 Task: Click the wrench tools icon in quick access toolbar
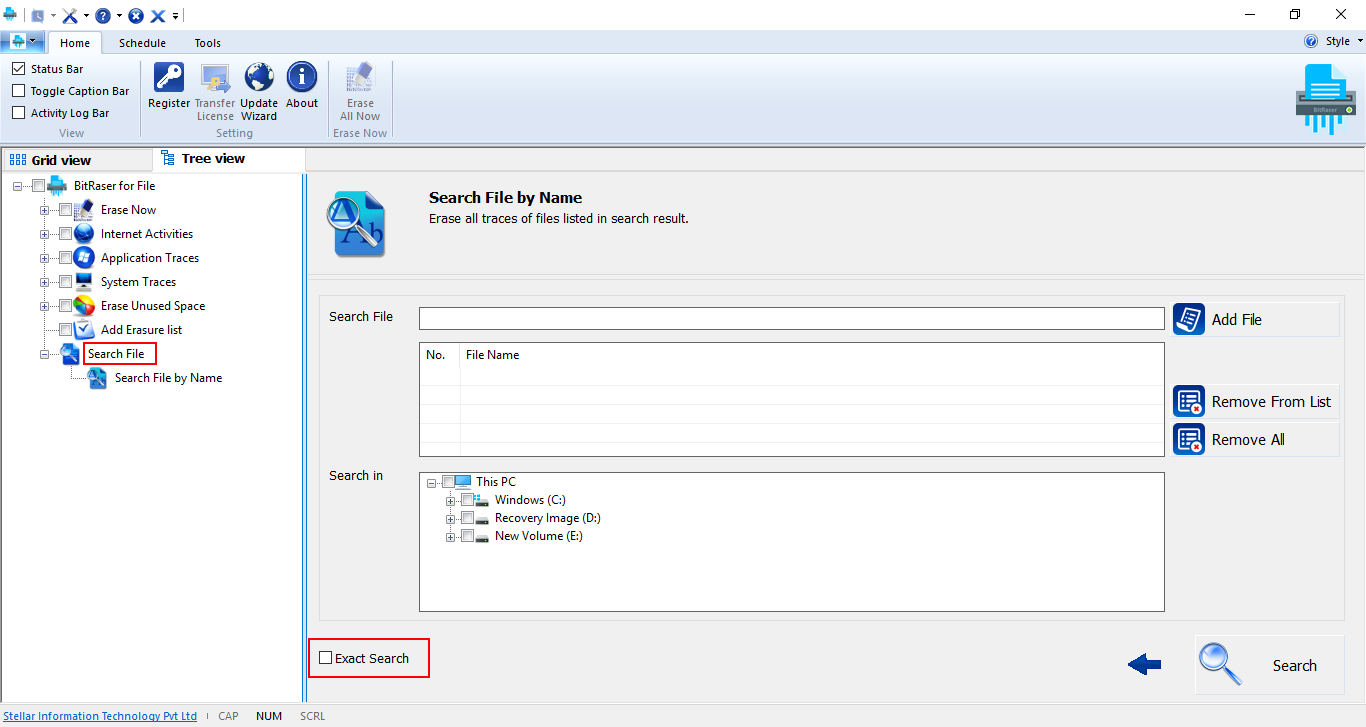[x=70, y=16]
